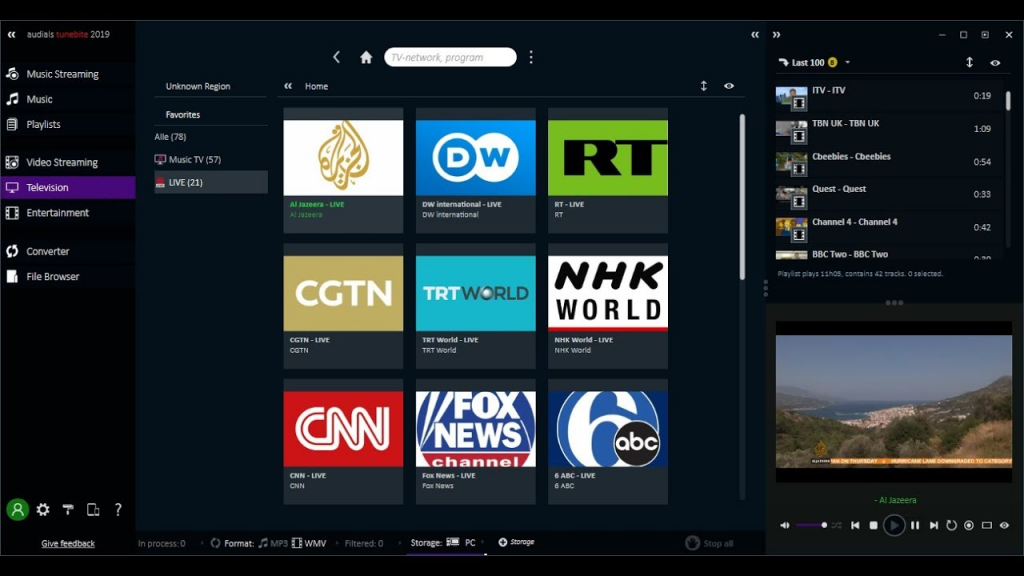1024x576 pixels.
Task: Collapse the Home category pane with double chevron
Action: tap(288, 86)
